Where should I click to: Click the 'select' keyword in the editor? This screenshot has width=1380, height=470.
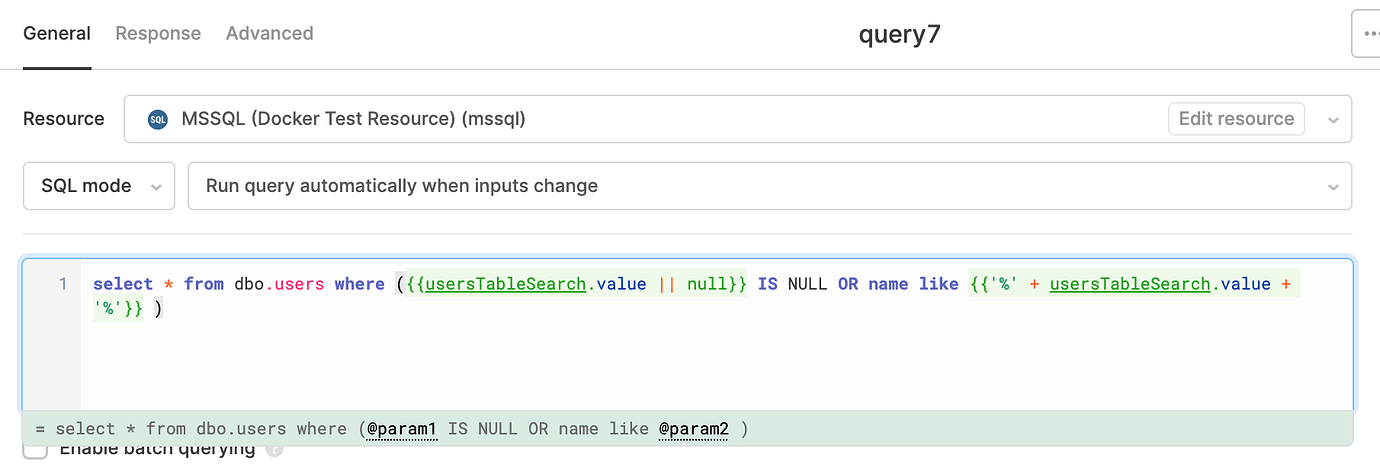[123, 284]
